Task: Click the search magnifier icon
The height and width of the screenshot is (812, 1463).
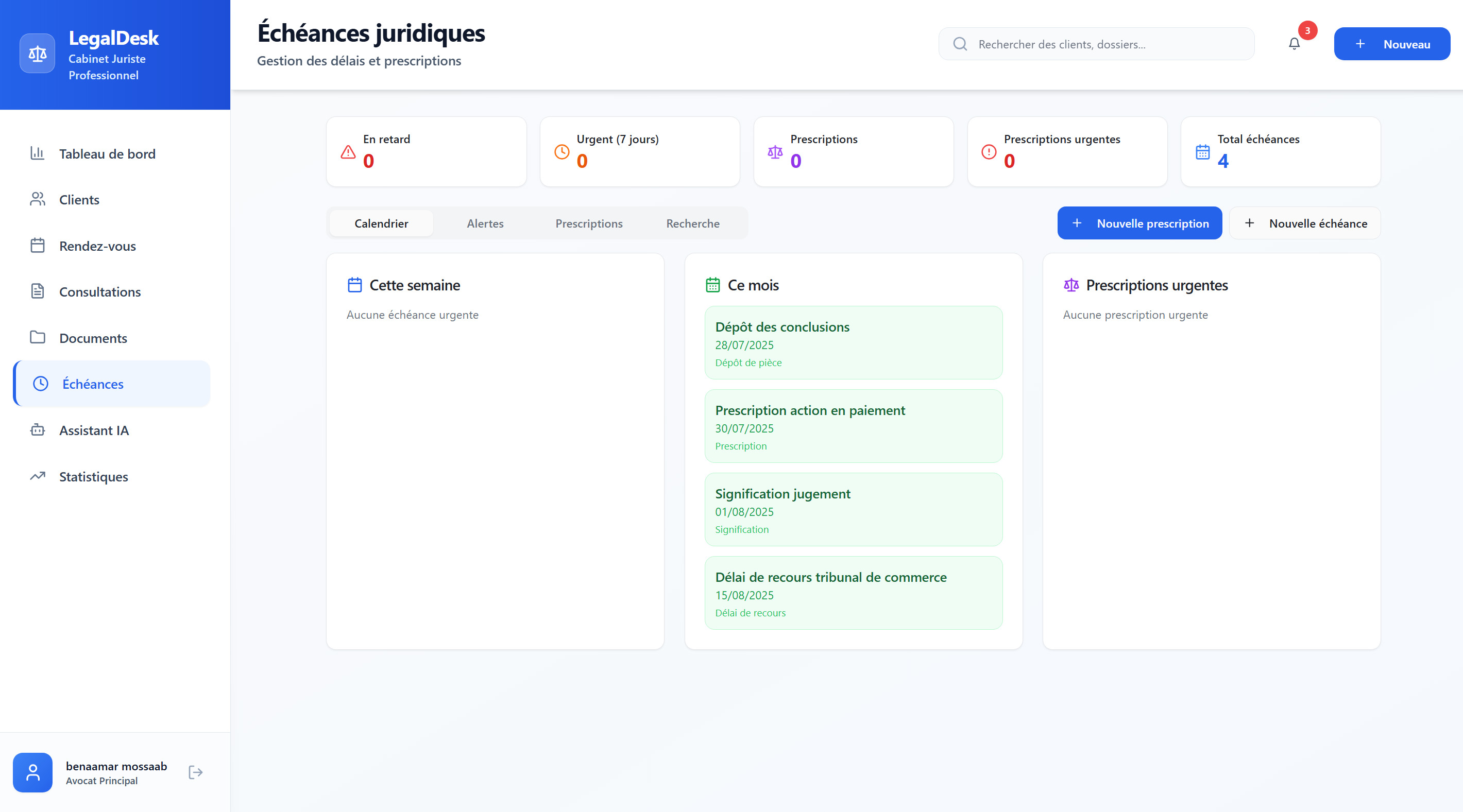Action: click(960, 44)
